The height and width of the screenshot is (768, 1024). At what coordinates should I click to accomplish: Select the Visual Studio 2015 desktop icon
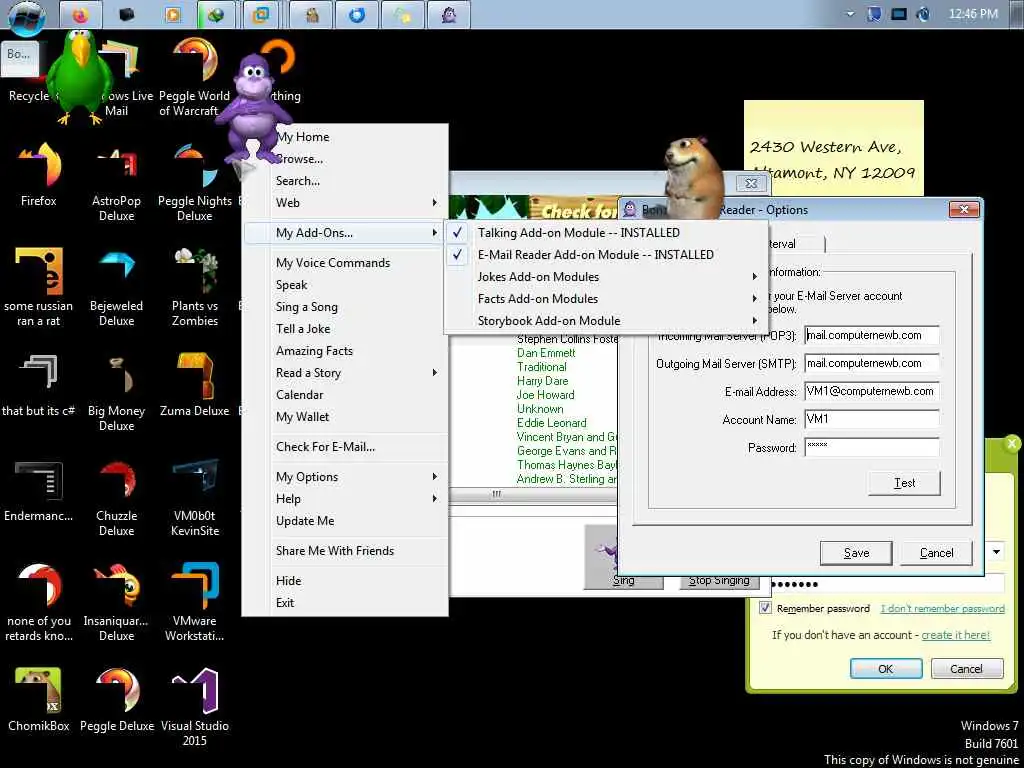195,709
